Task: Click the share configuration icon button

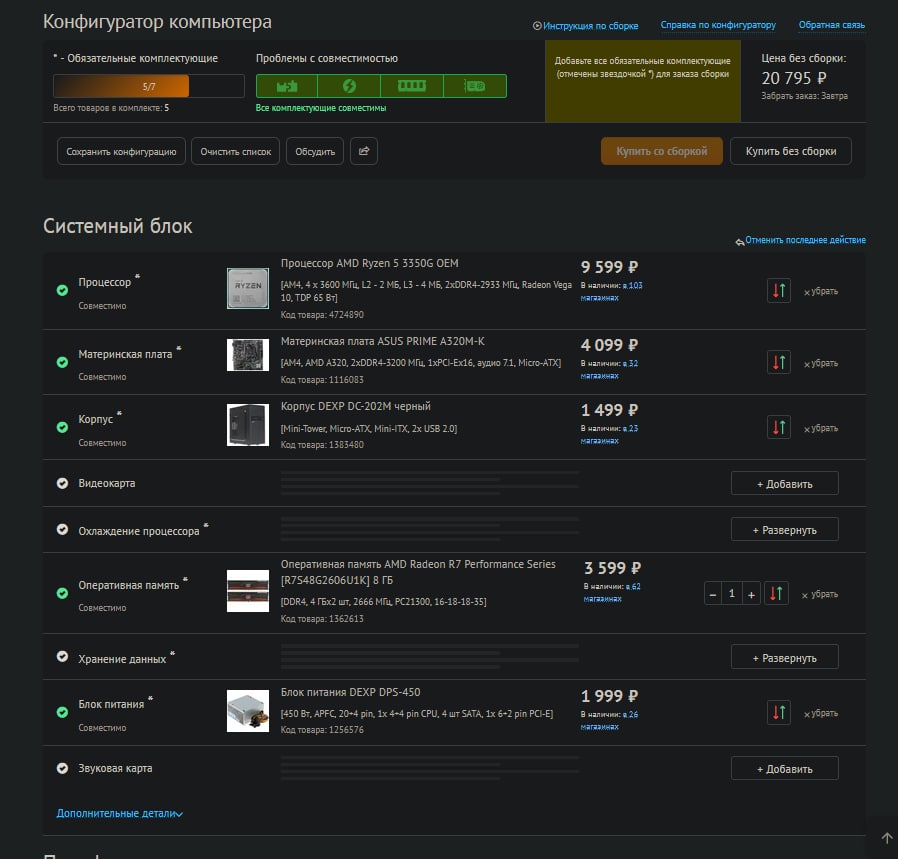Action: [x=364, y=151]
